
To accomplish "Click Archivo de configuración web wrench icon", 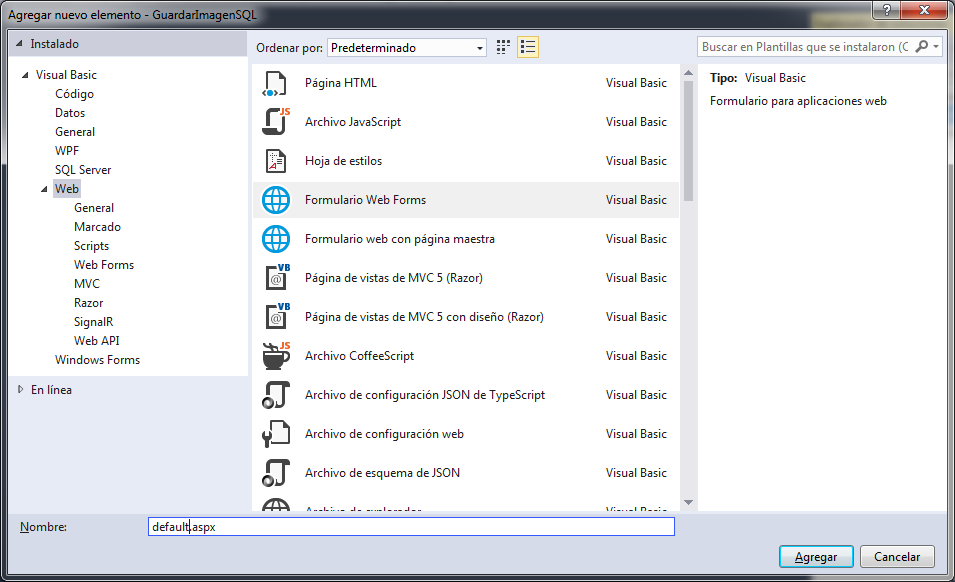I will [x=275, y=434].
